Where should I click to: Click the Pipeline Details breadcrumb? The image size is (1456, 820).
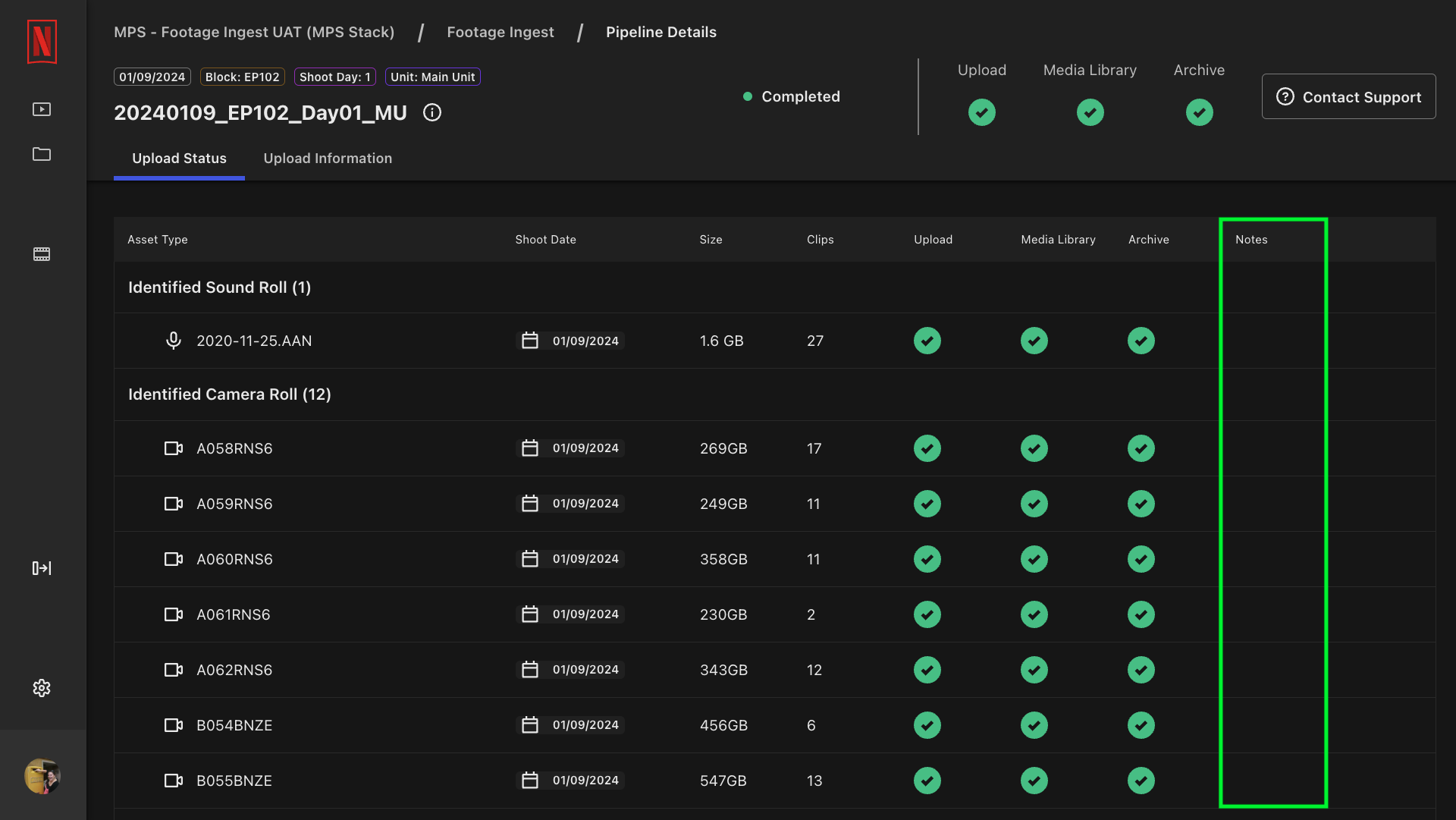[661, 32]
